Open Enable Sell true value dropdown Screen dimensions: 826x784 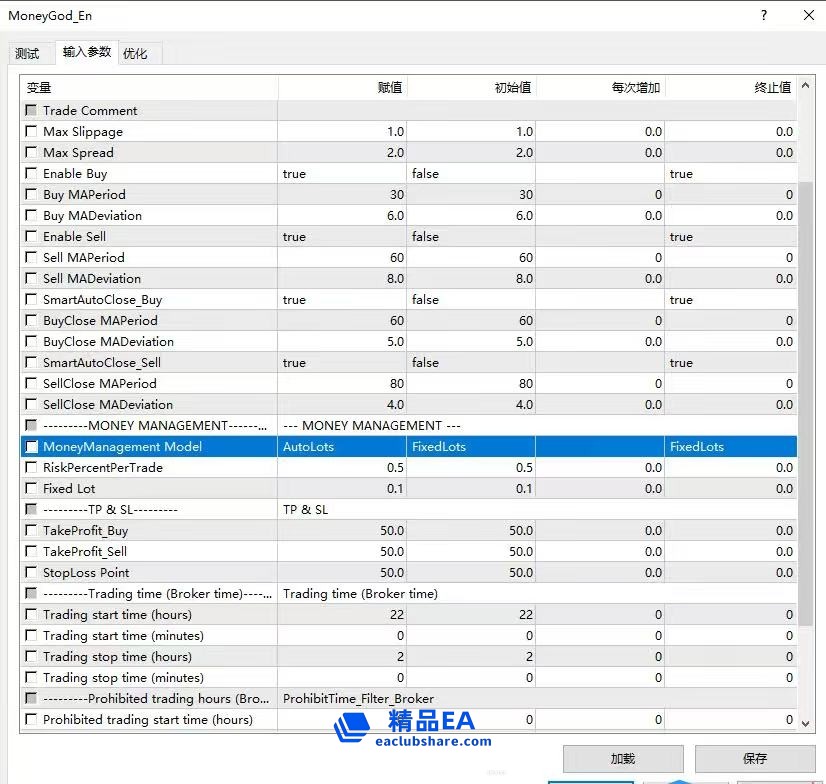coord(342,237)
